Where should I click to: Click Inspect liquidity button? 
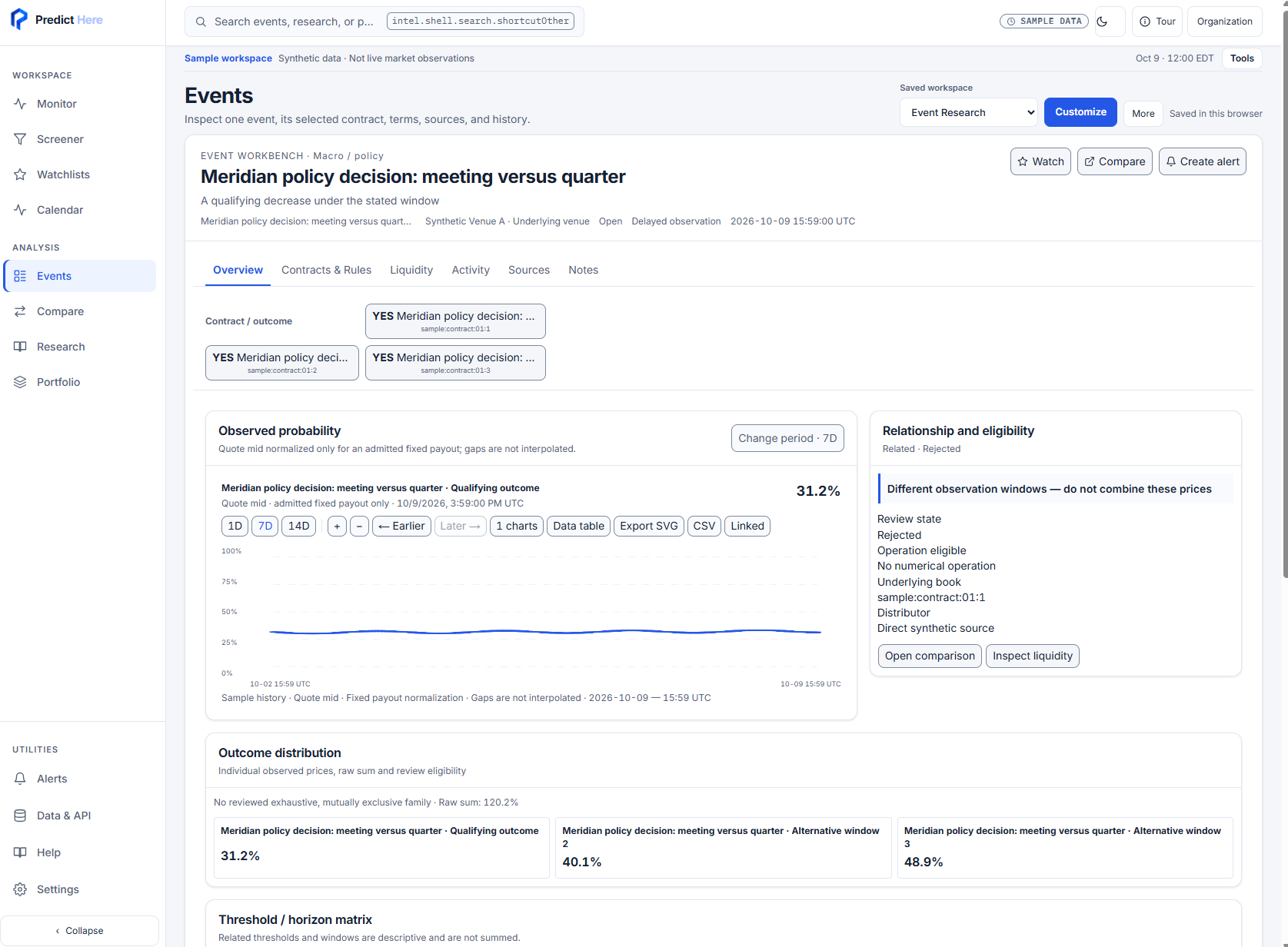click(x=1032, y=656)
